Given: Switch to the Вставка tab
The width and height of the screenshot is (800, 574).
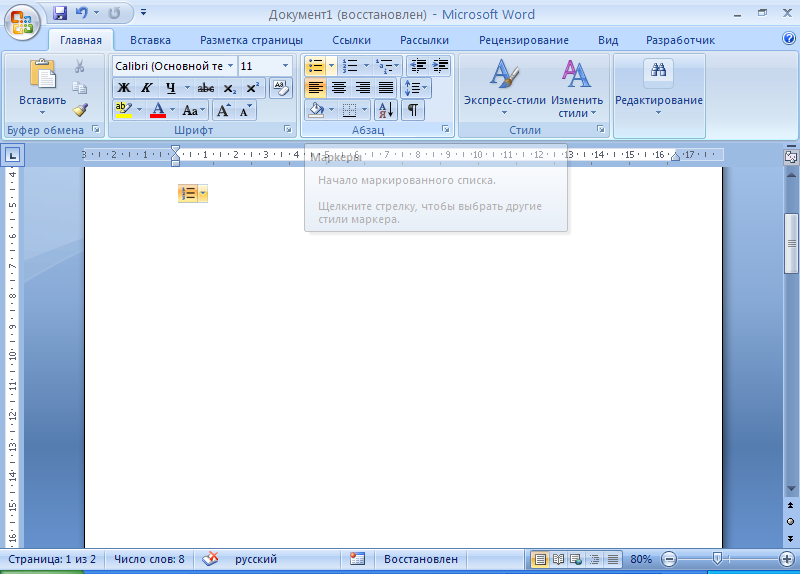Looking at the screenshot, I should pos(150,40).
